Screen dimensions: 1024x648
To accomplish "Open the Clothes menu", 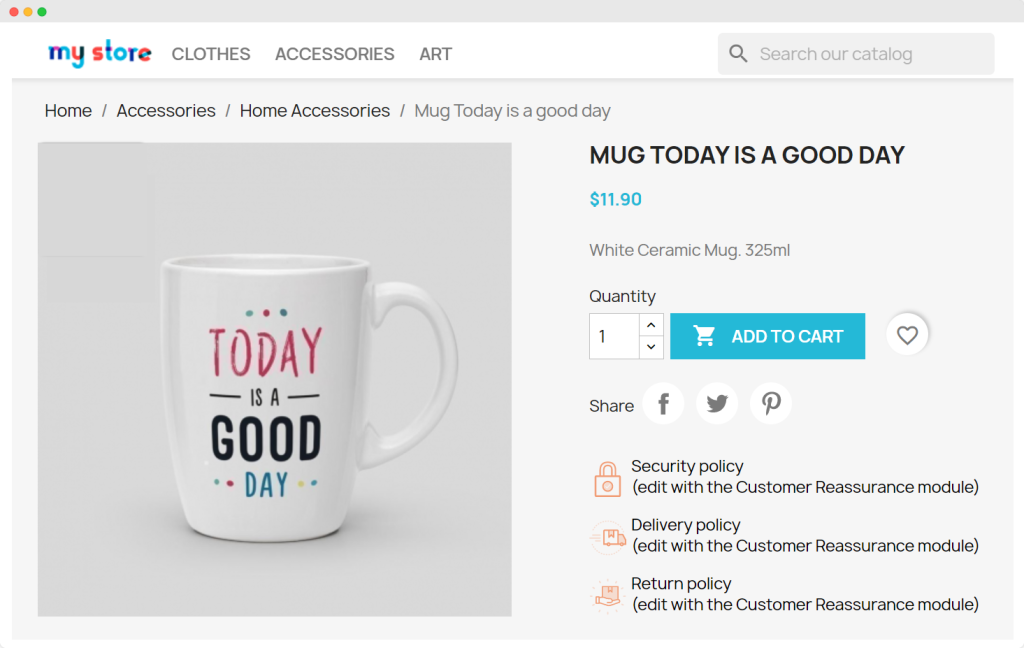I will point(211,54).
